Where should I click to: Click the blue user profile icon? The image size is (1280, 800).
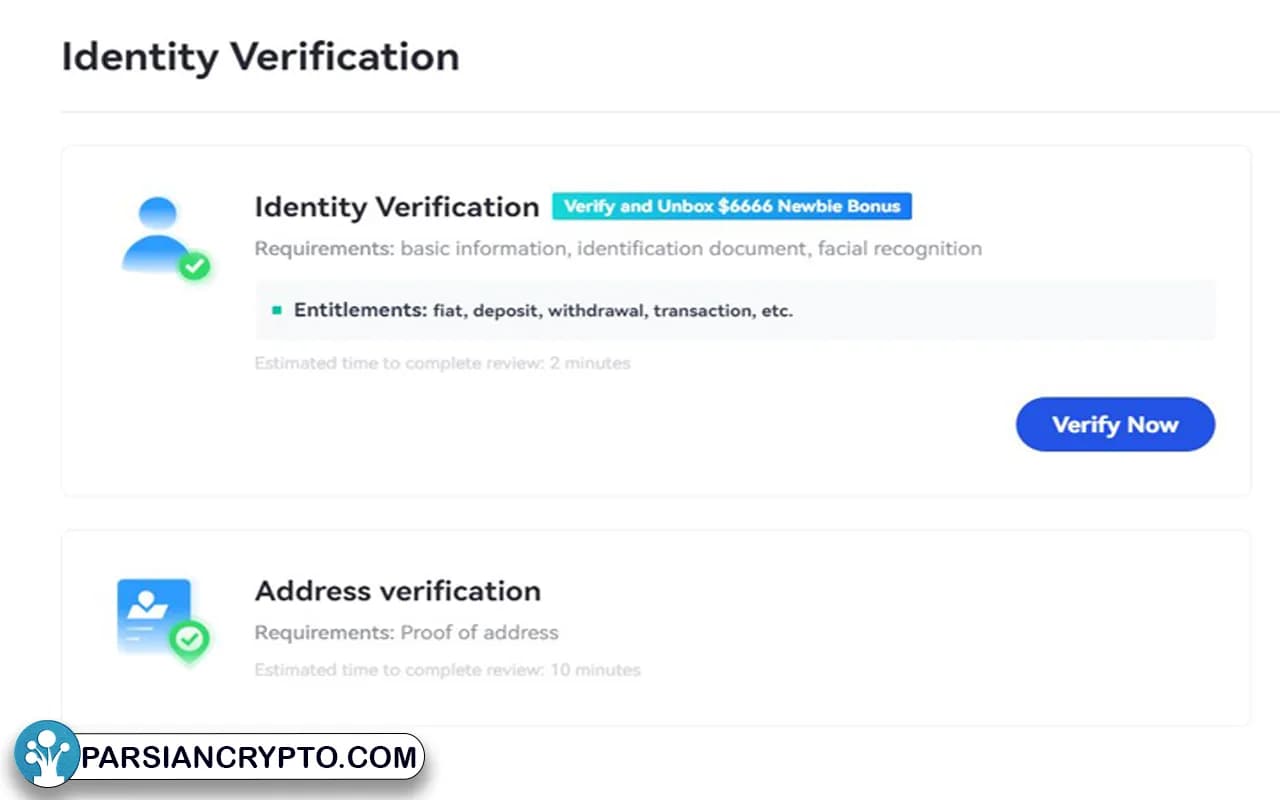coord(153,234)
